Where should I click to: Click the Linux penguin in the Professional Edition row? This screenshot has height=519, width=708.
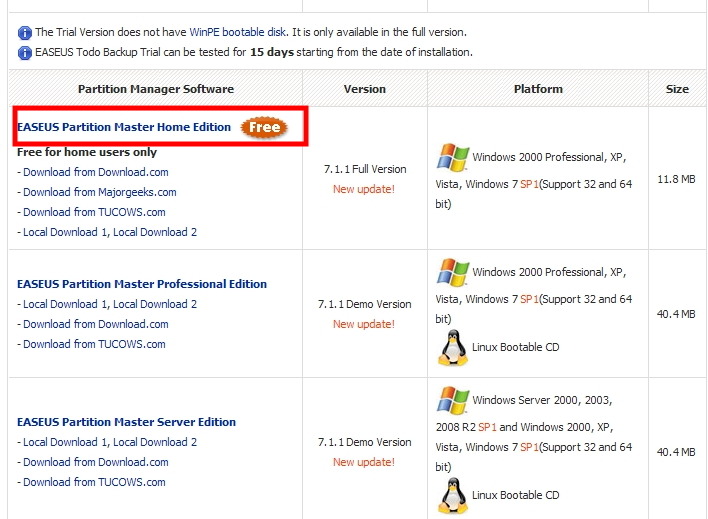pos(453,347)
